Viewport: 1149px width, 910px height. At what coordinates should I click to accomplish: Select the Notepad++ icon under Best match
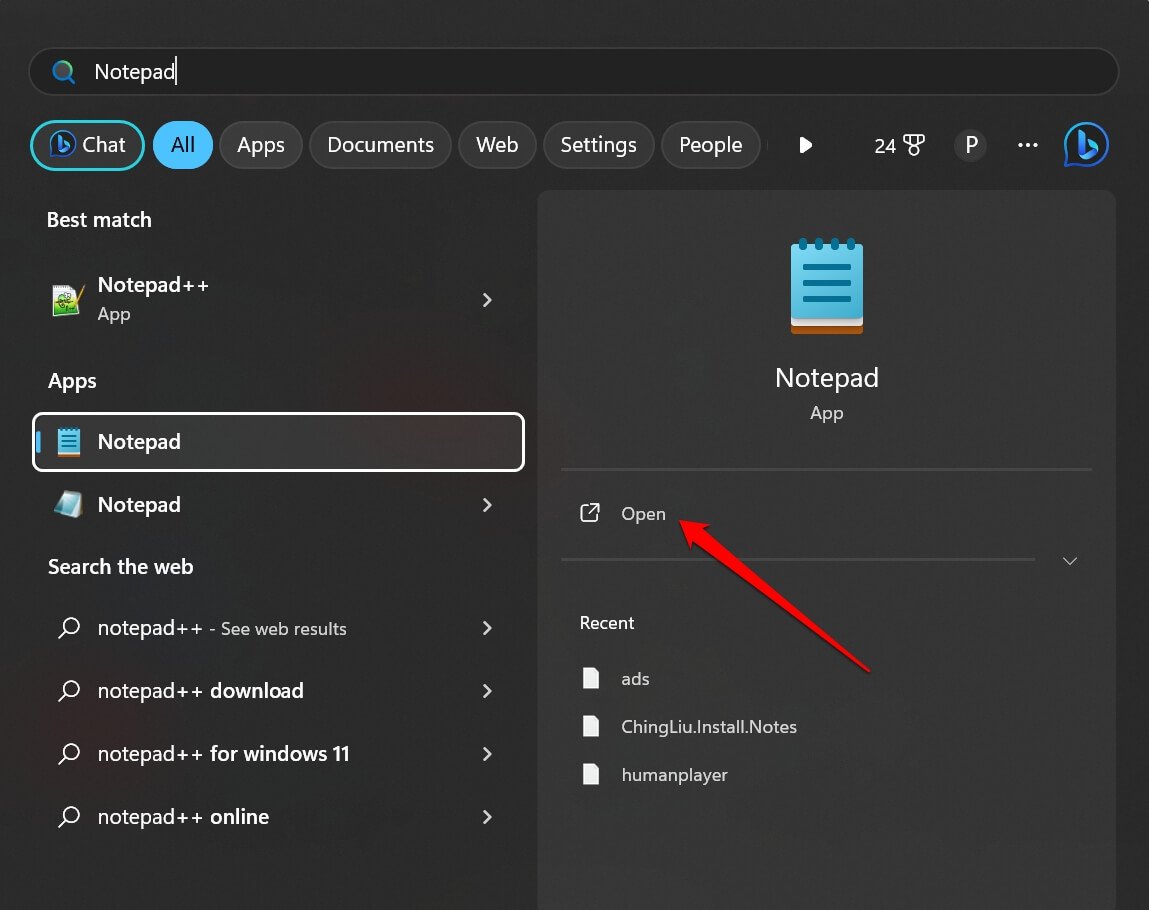coord(66,299)
